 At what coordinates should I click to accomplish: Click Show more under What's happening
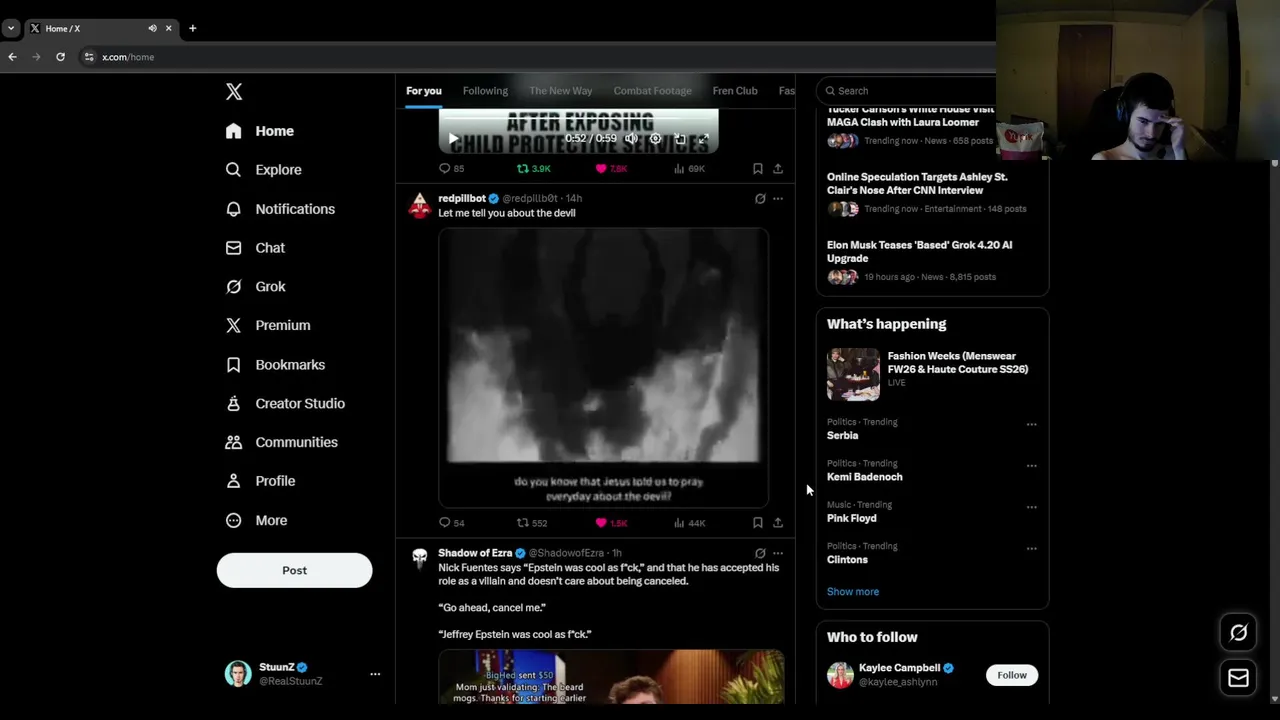853,592
